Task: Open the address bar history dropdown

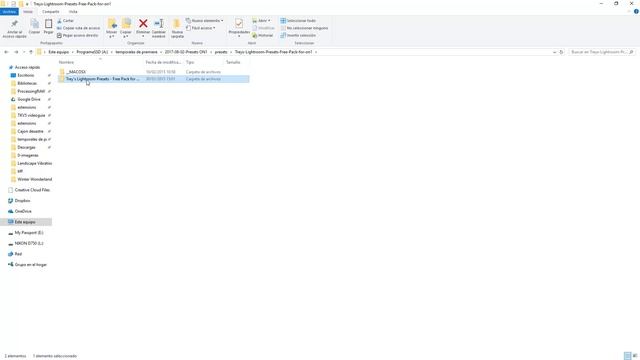Action: coord(554,52)
